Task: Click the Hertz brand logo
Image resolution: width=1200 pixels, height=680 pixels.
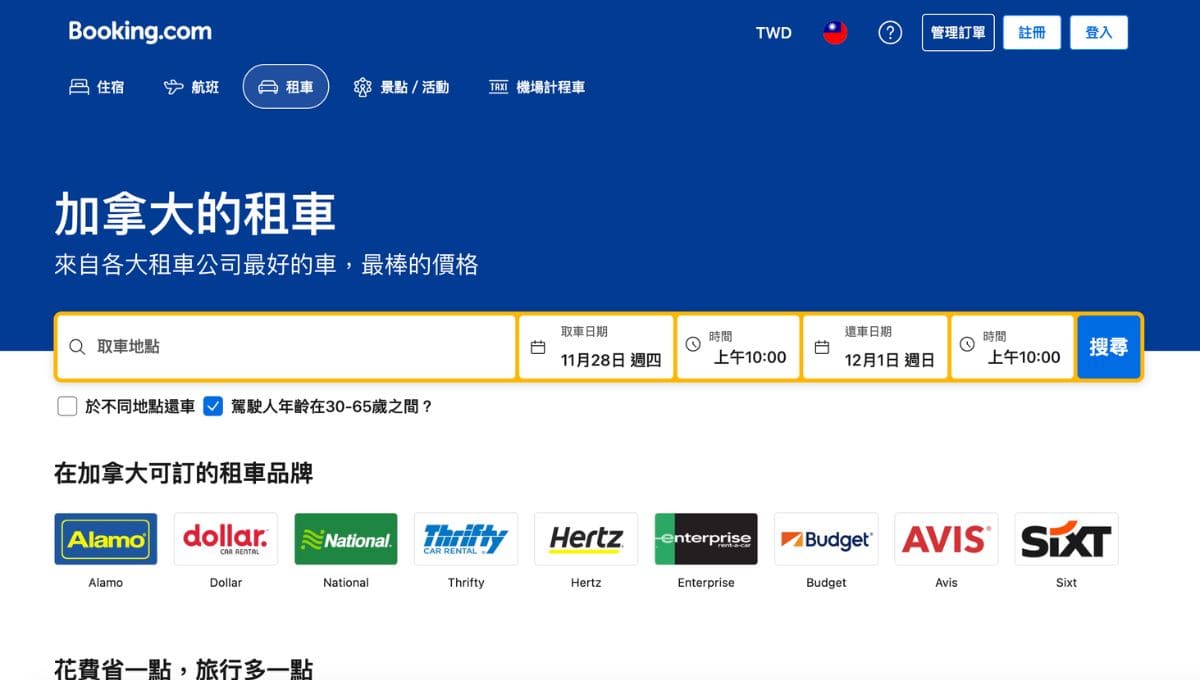Action: (586, 539)
